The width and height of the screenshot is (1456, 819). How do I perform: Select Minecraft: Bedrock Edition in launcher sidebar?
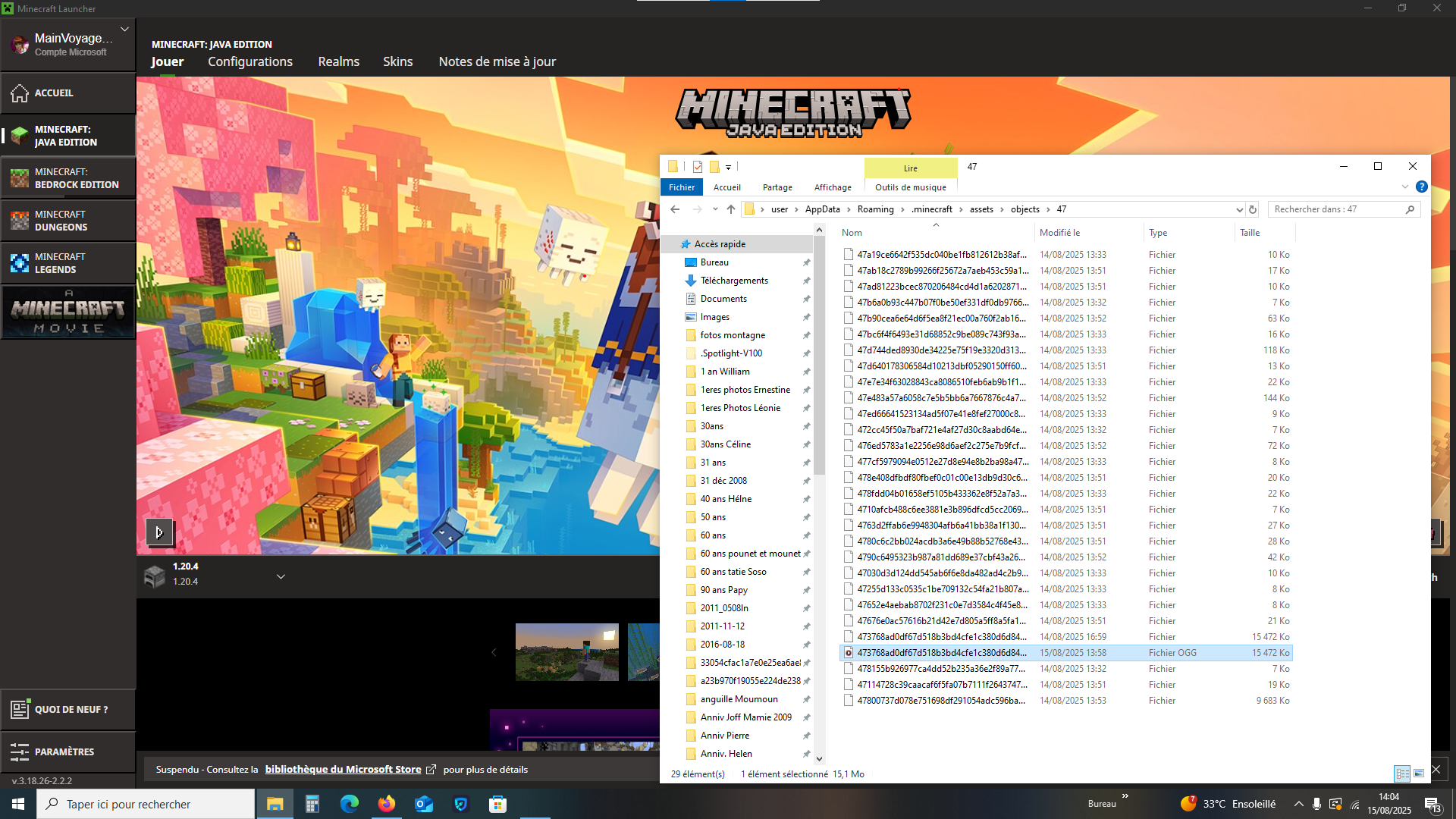pyautogui.click(x=68, y=178)
